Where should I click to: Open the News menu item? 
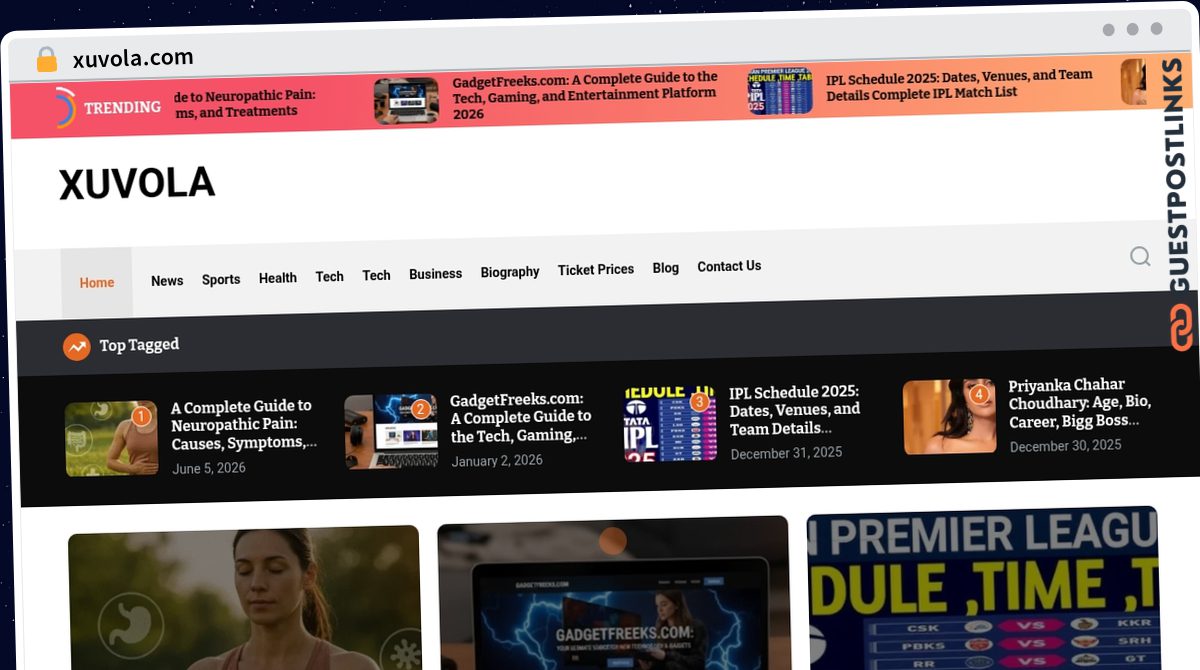[167, 281]
